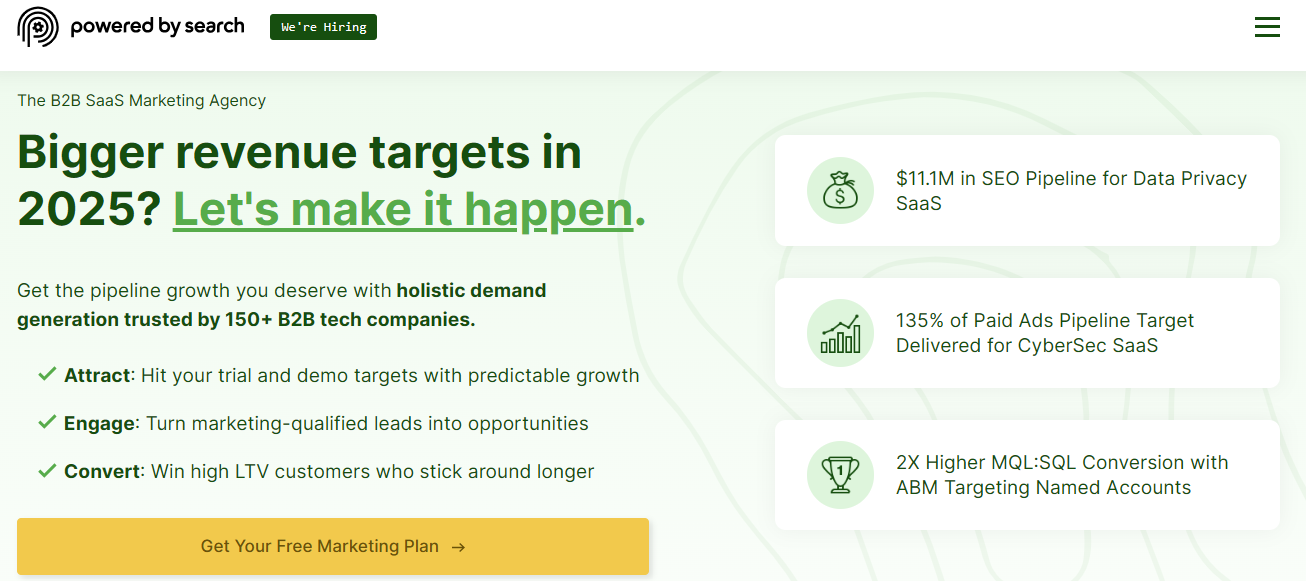Click the bar chart growth icon
This screenshot has width=1306, height=581.
tap(840, 333)
